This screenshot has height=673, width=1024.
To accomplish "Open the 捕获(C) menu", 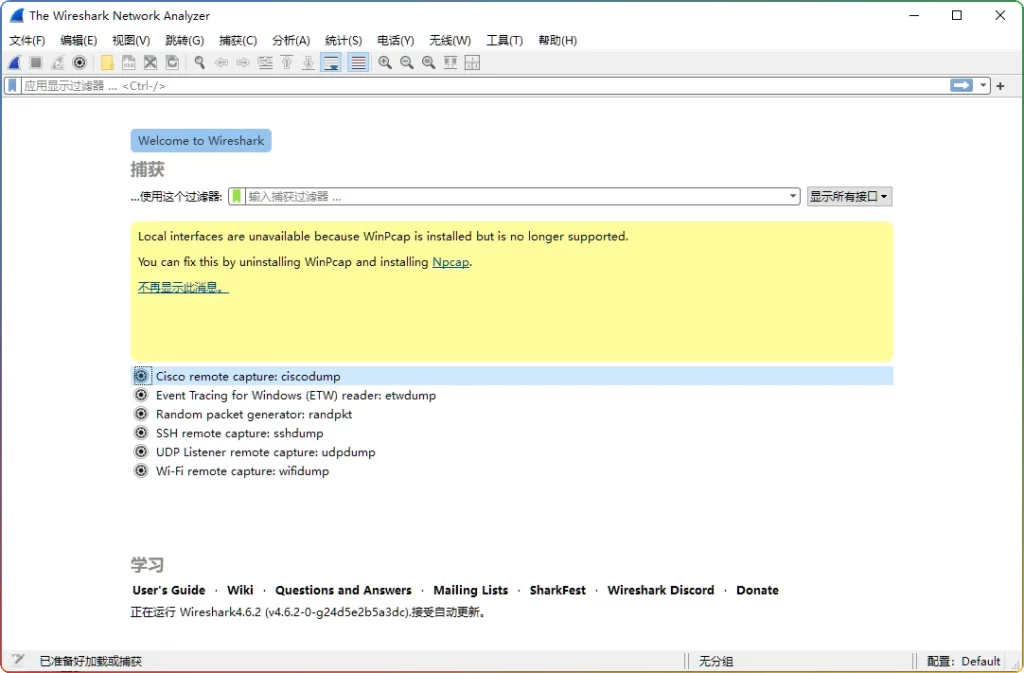I will [237, 40].
